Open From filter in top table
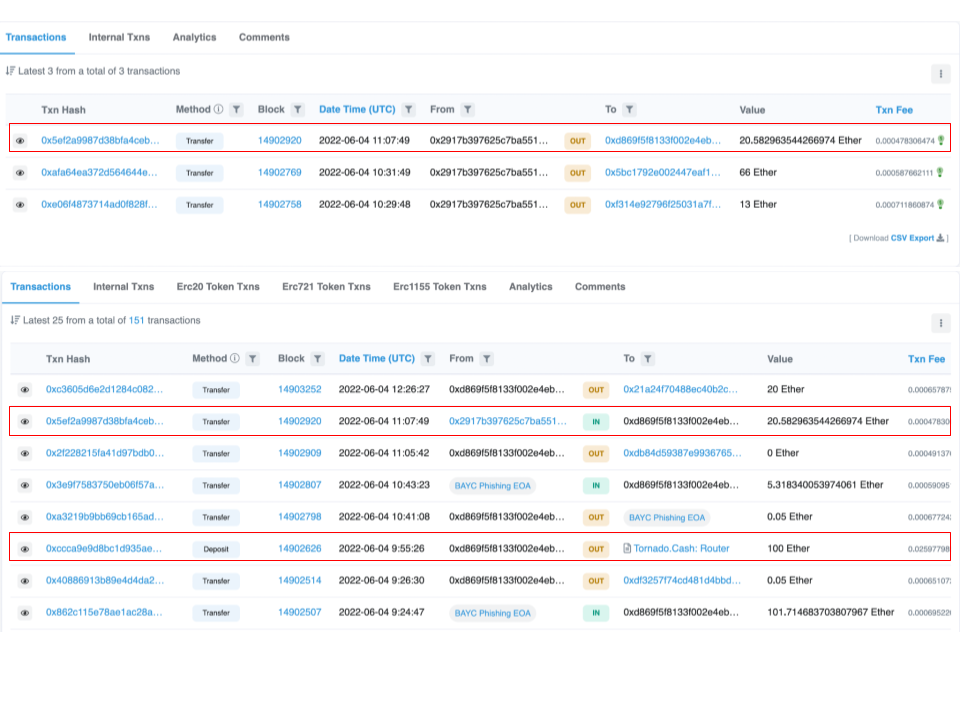This screenshot has height=720, width=960. (x=468, y=110)
